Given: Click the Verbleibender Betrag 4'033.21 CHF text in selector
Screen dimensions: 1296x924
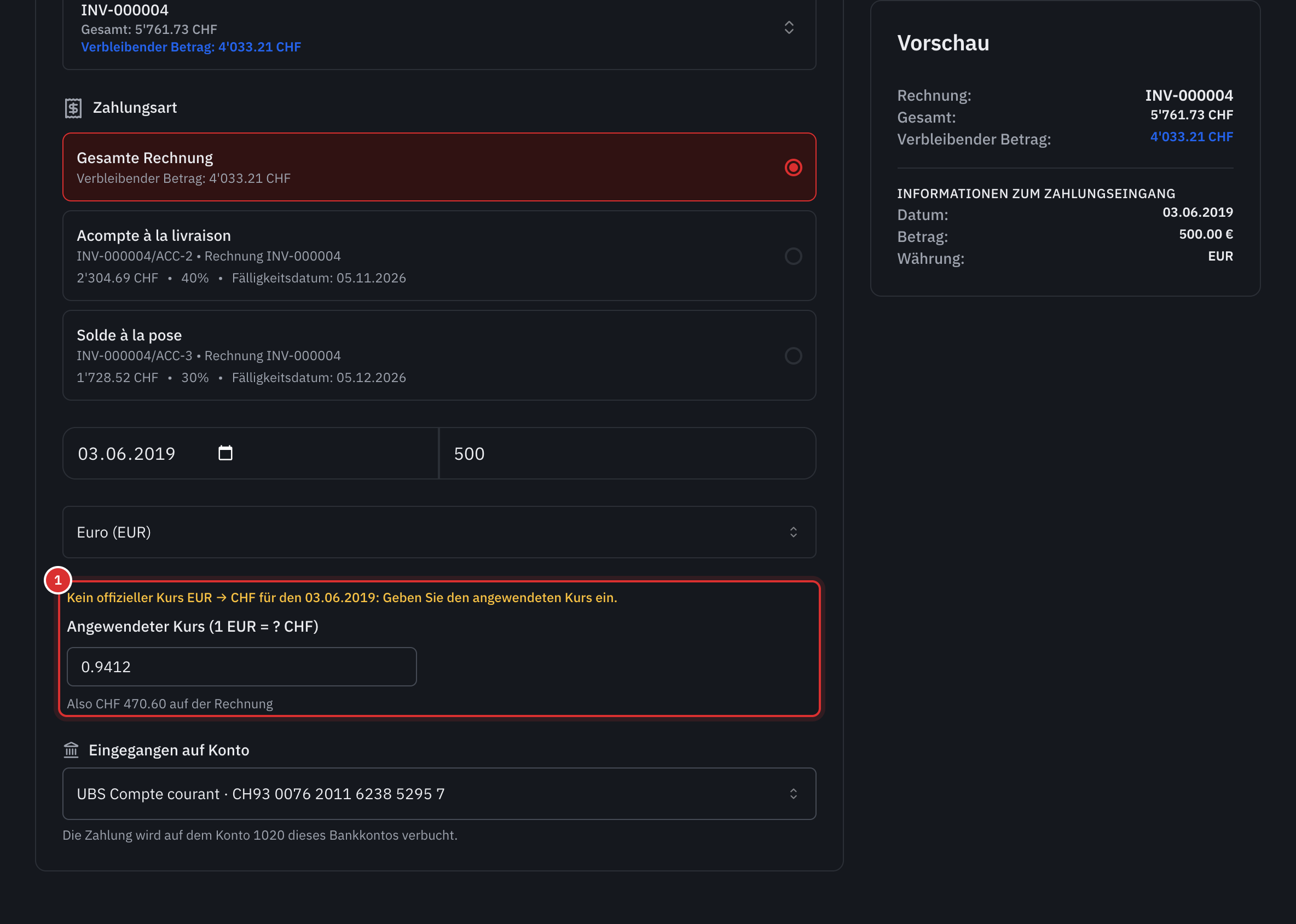Looking at the screenshot, I should 191,47.
